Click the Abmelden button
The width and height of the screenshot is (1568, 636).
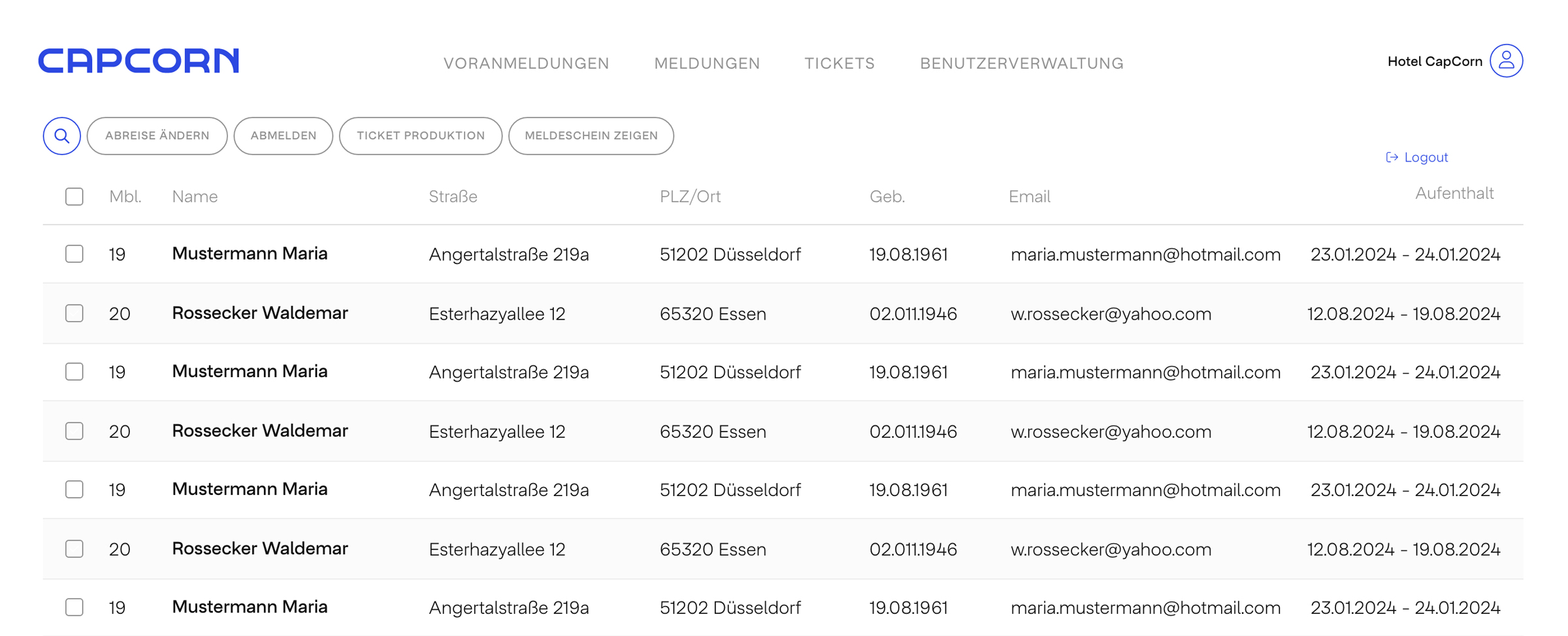click(x=284, y=136)
